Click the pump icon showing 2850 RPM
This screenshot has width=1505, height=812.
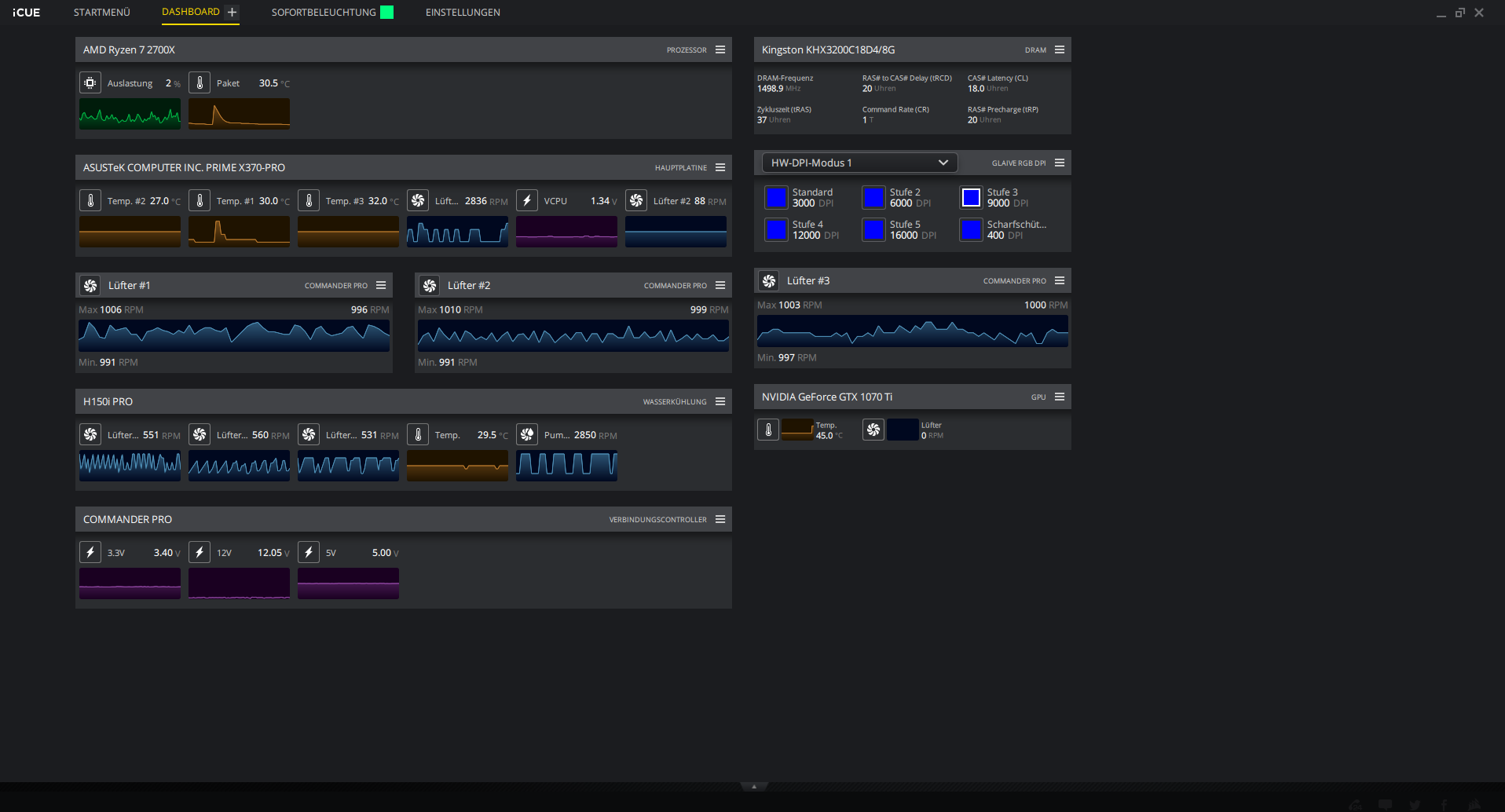(x=527, y=434)
